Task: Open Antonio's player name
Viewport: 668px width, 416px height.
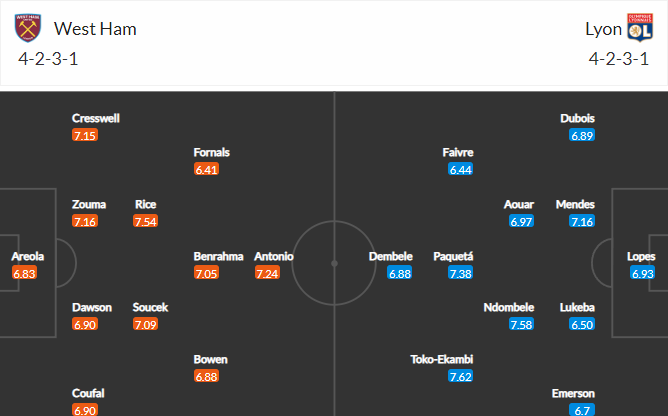Action: 273,256
